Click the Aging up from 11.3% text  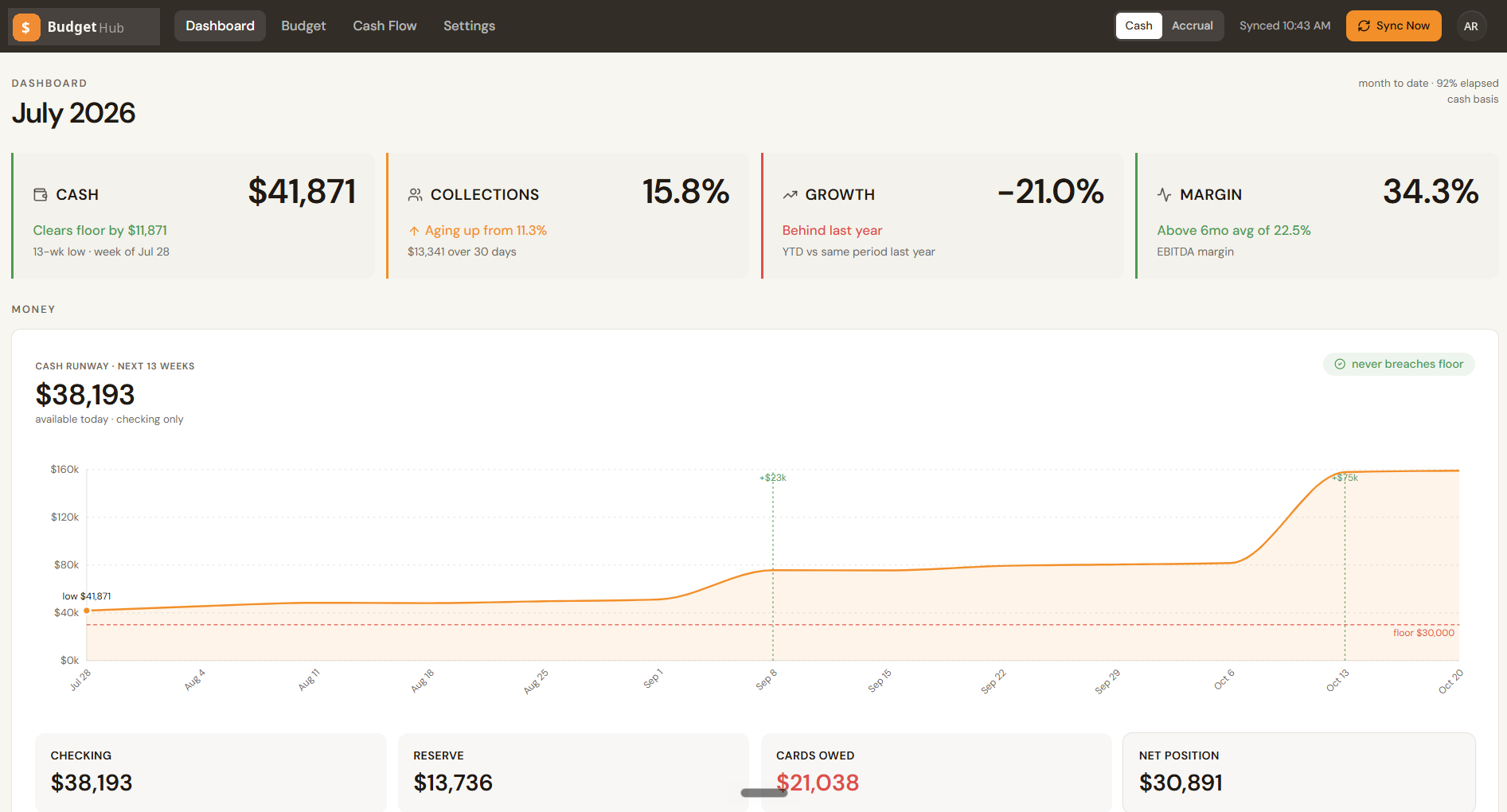coord(486,230)
